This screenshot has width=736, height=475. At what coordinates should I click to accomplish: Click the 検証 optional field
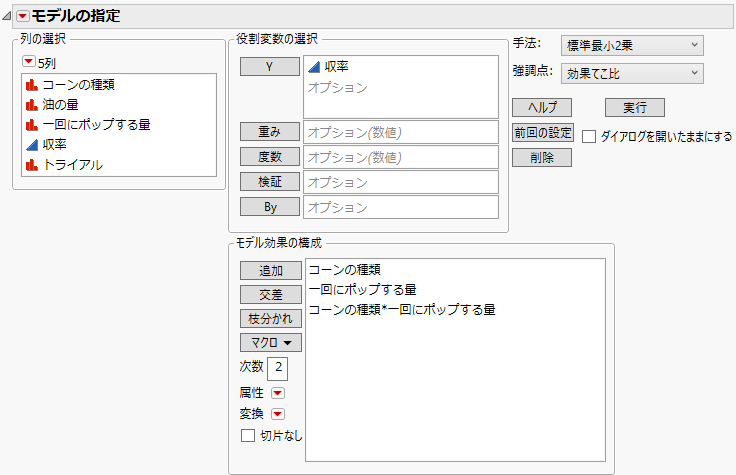[401, 182]
